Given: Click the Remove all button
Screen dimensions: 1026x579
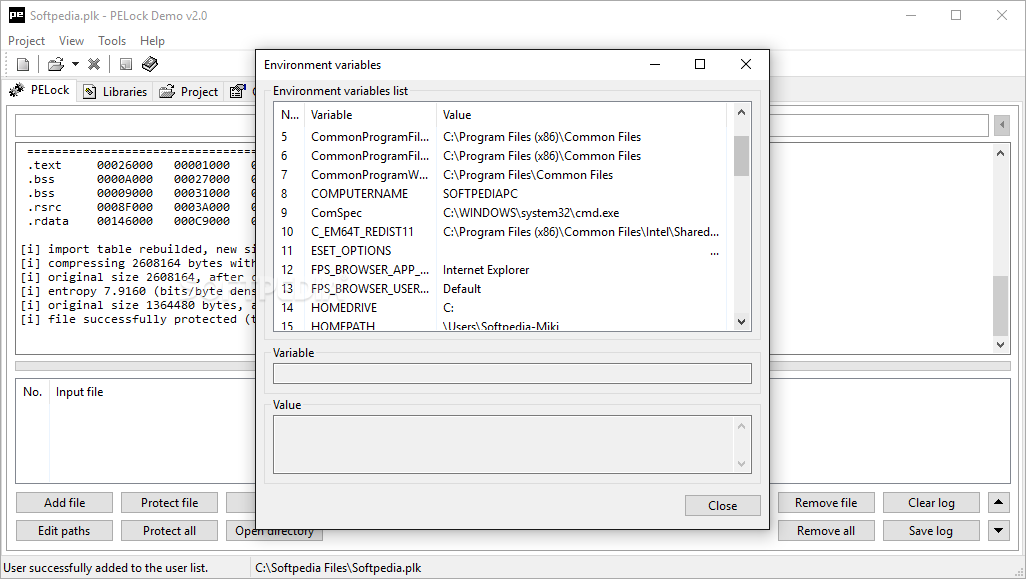Looking at the screenshot, I should [x=826, y=531].
